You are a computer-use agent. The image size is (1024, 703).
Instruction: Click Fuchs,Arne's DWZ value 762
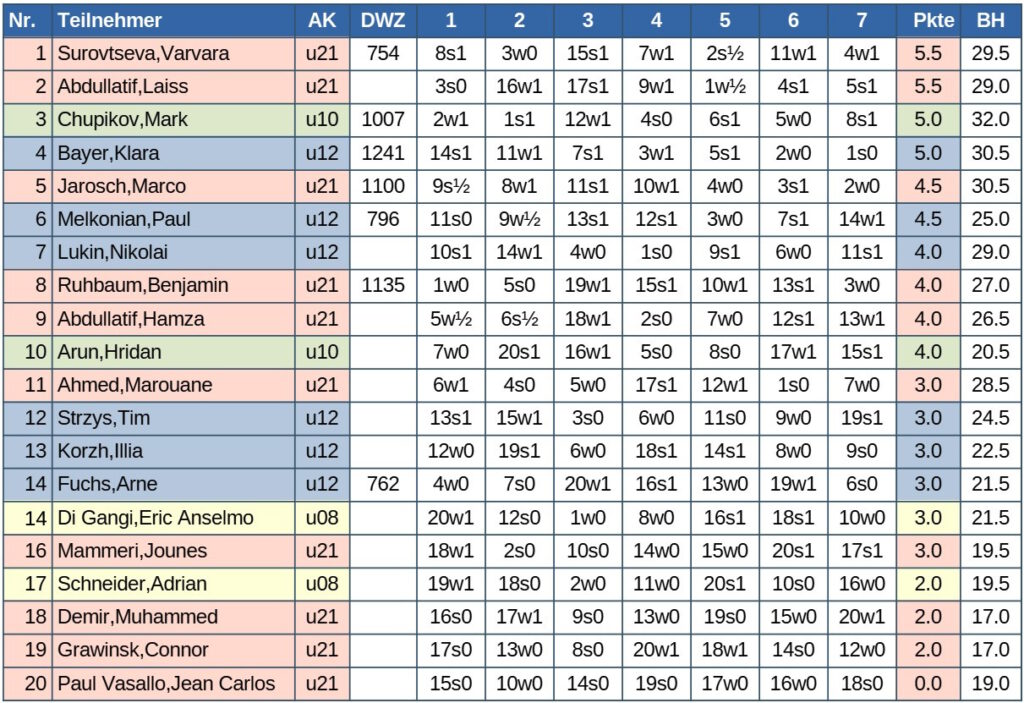[x=383, y=484]
